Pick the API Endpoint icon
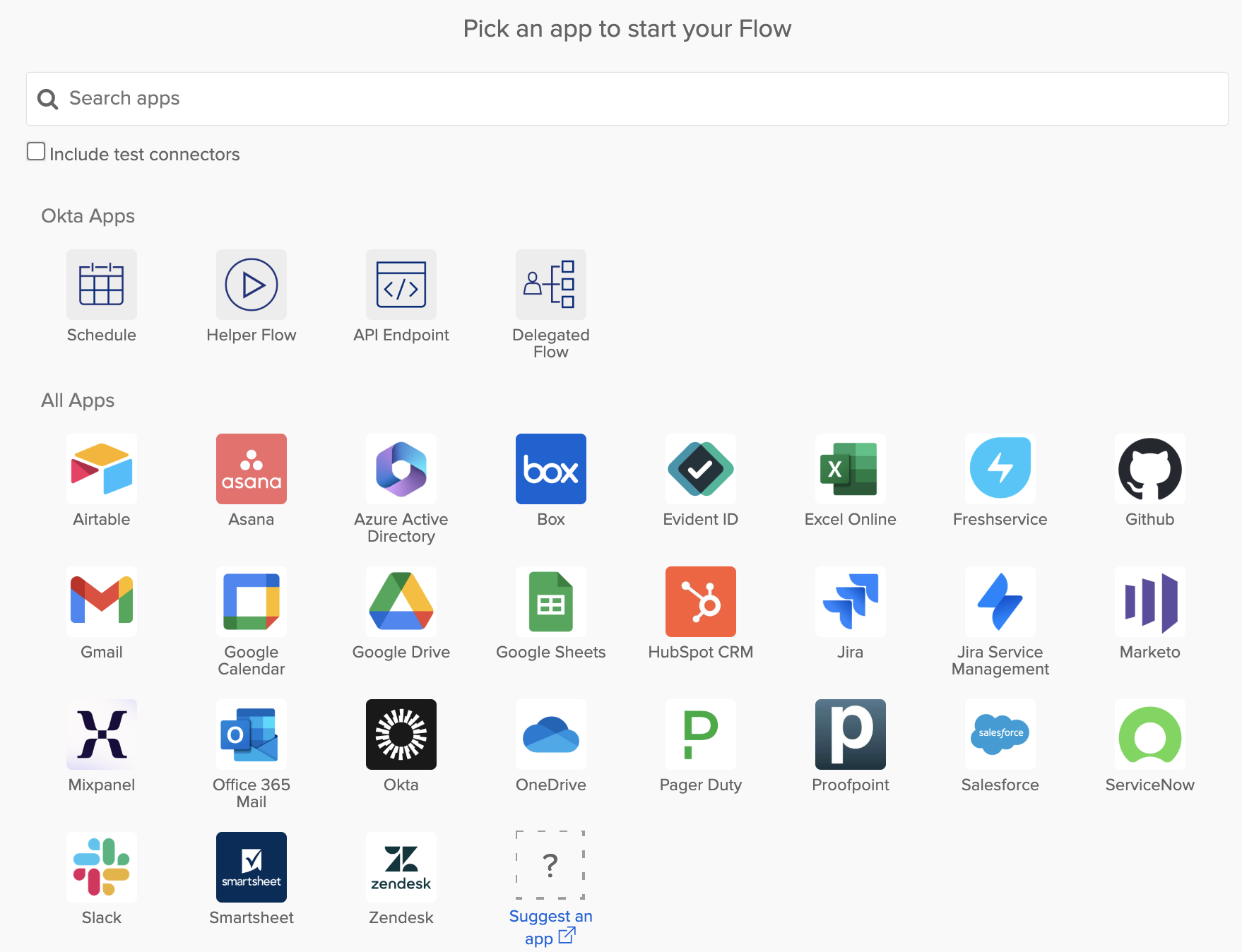The image size is (1242, 952). click(401, 285)
